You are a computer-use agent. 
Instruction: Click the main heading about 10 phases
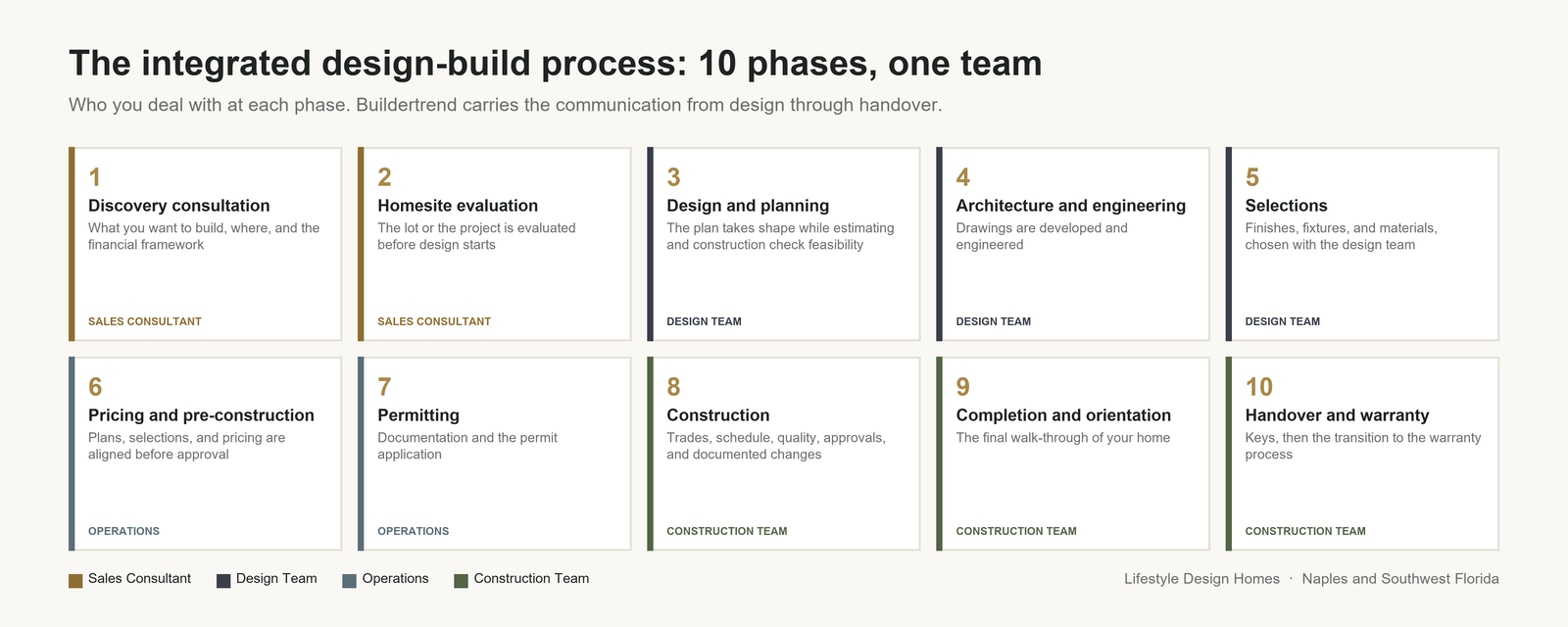pos(555,64)
